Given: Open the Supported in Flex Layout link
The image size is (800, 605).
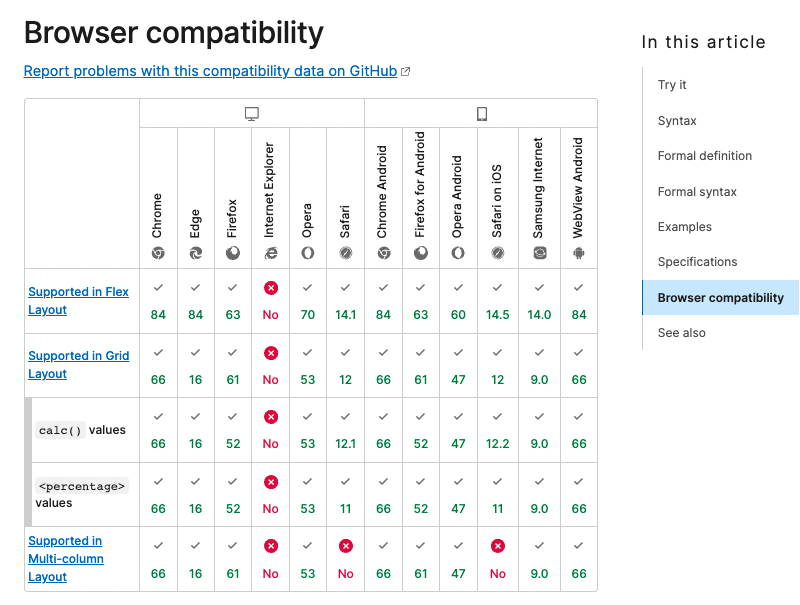Looking at the screenshot, I should (x=78, y=300).
